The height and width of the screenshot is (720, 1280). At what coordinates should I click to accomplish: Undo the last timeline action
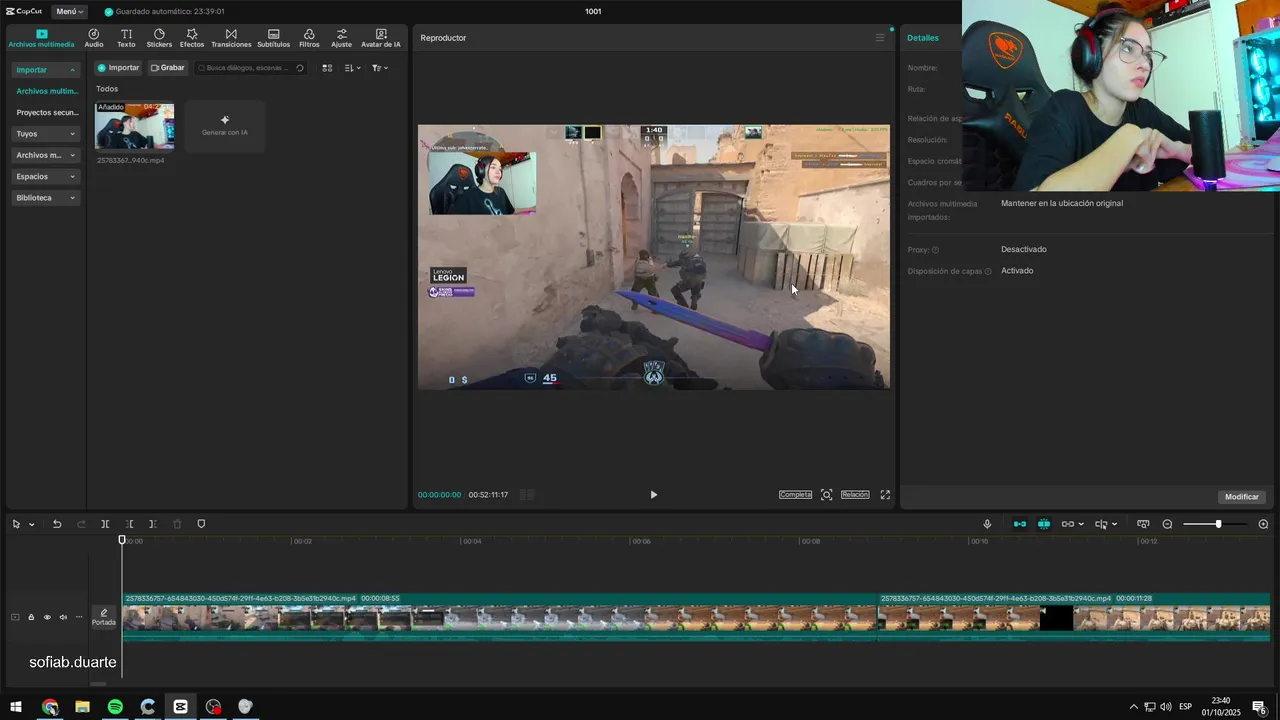(57, 524)
